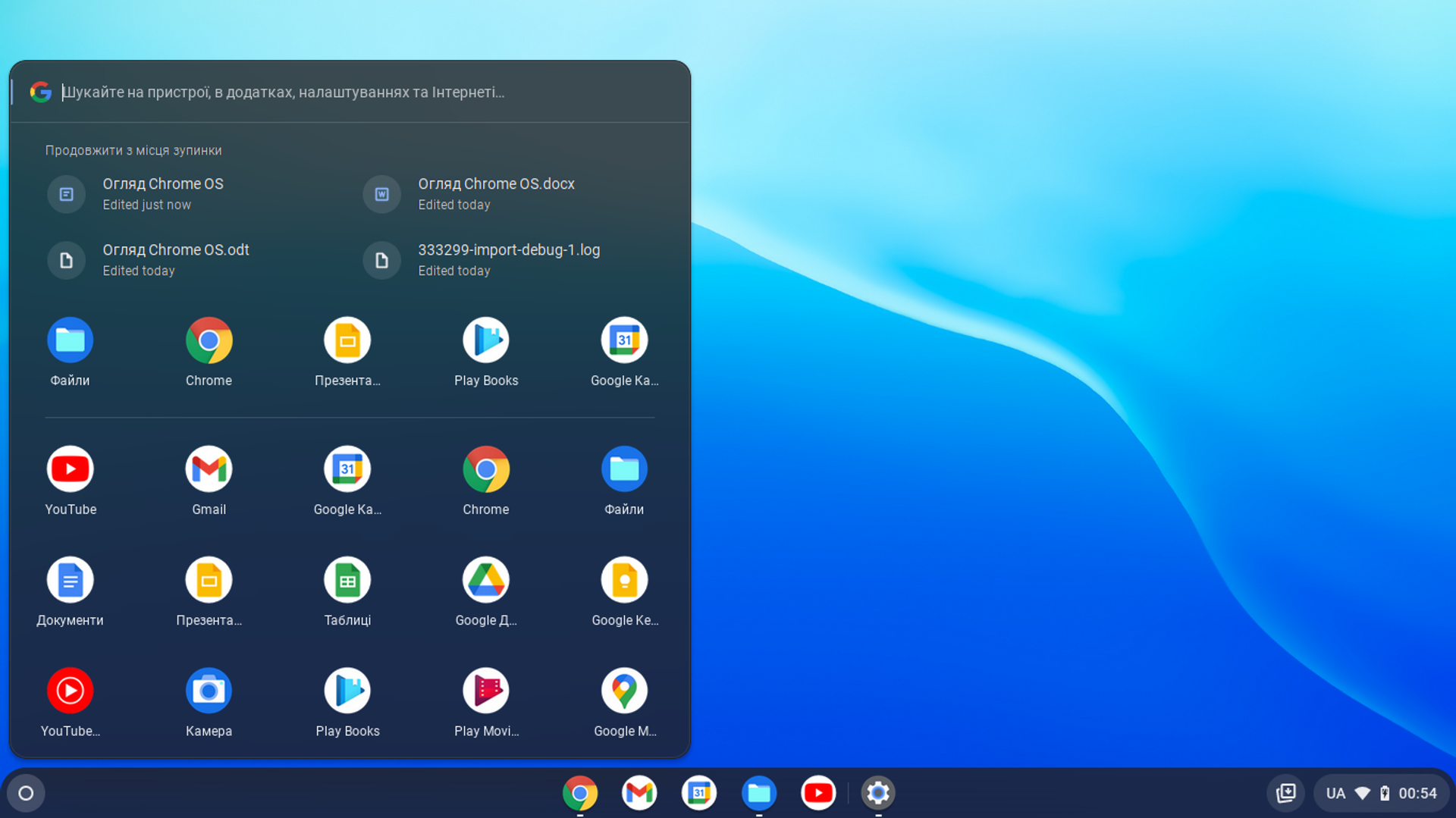Screen dimensions: 1456x818
Task: Open Google Keep app icon
Action: 624,580
